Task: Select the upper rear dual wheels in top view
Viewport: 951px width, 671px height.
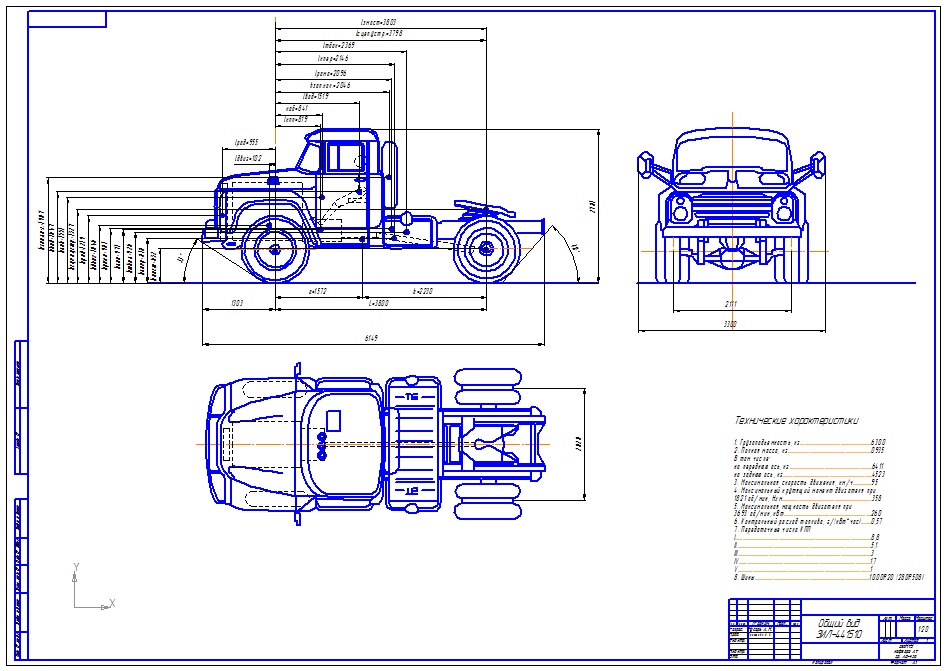Action: click(x=488, y=386)
